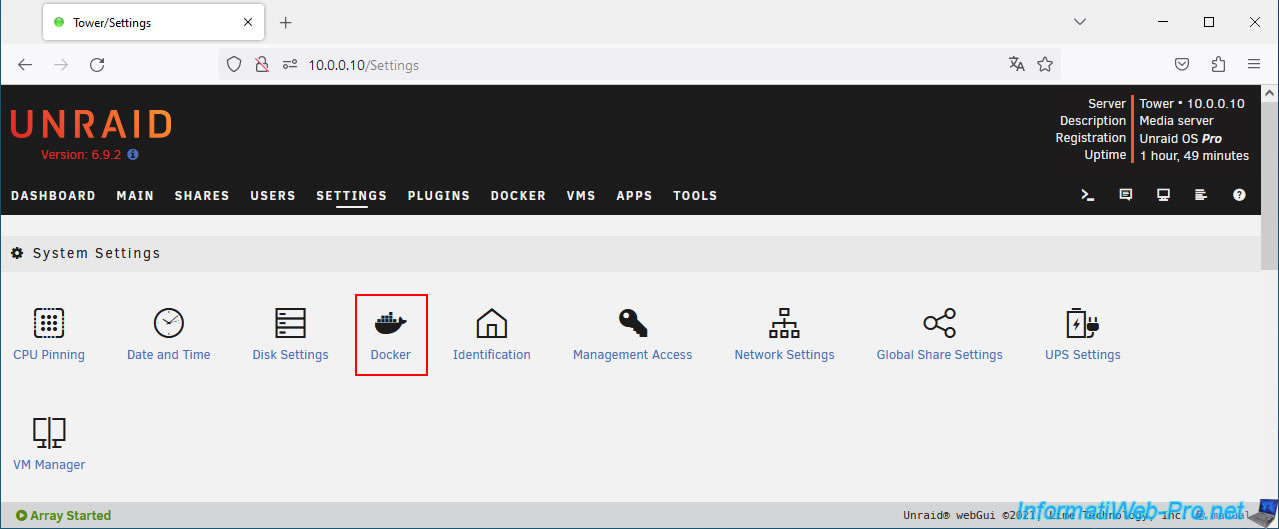Open CPU Pinning settings
Screen dimensions: 1279x529
tap(49, 323)
